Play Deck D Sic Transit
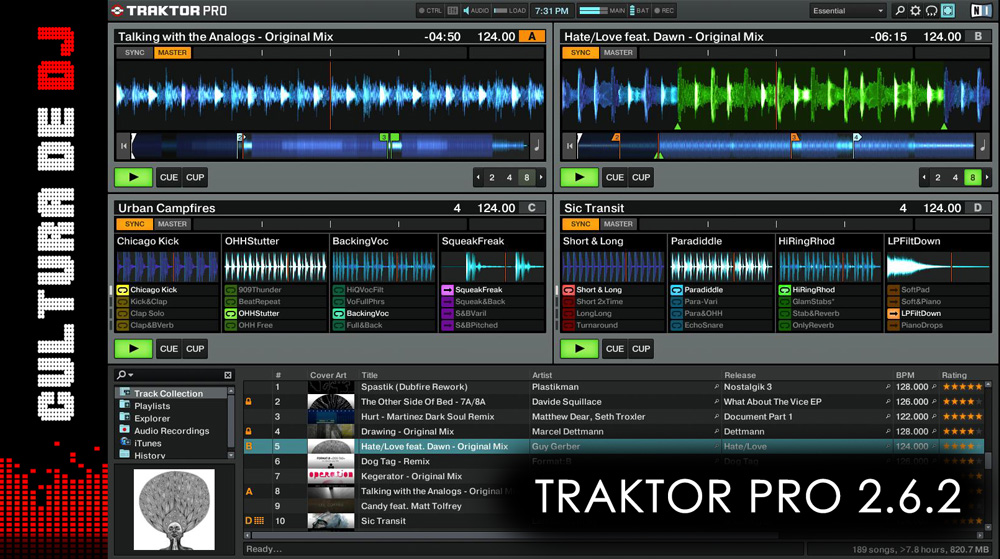Image resolution: width=1000 pixels, height=559 pixels. click(579, 349)
